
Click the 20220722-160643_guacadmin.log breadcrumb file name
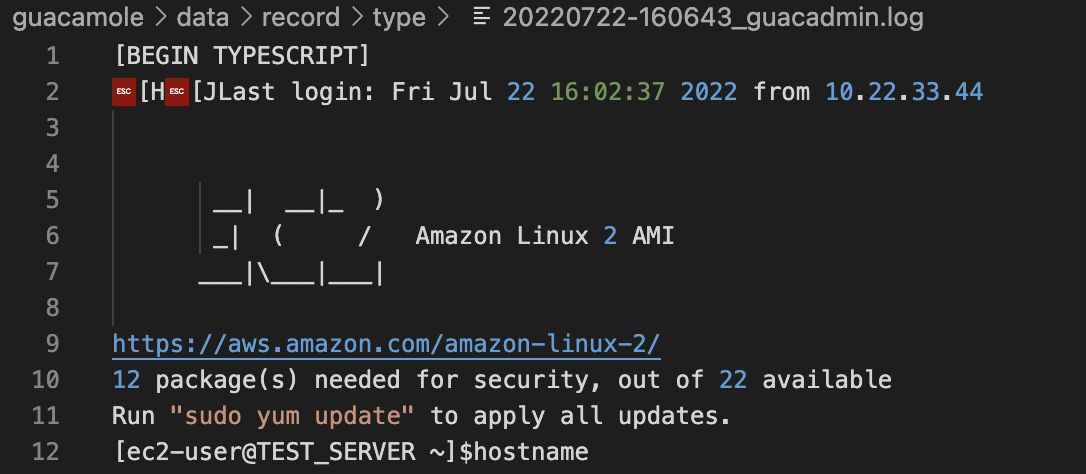pos(714,17)
